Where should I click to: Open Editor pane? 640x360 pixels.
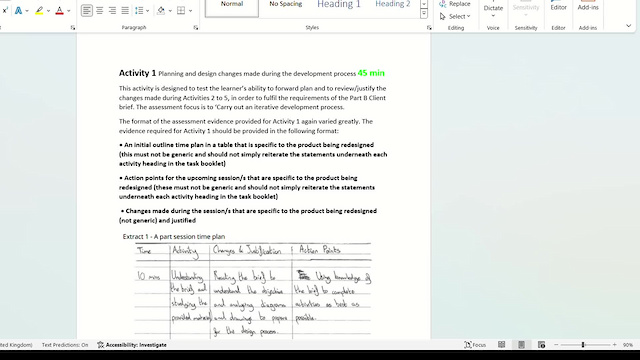[558, 7]
